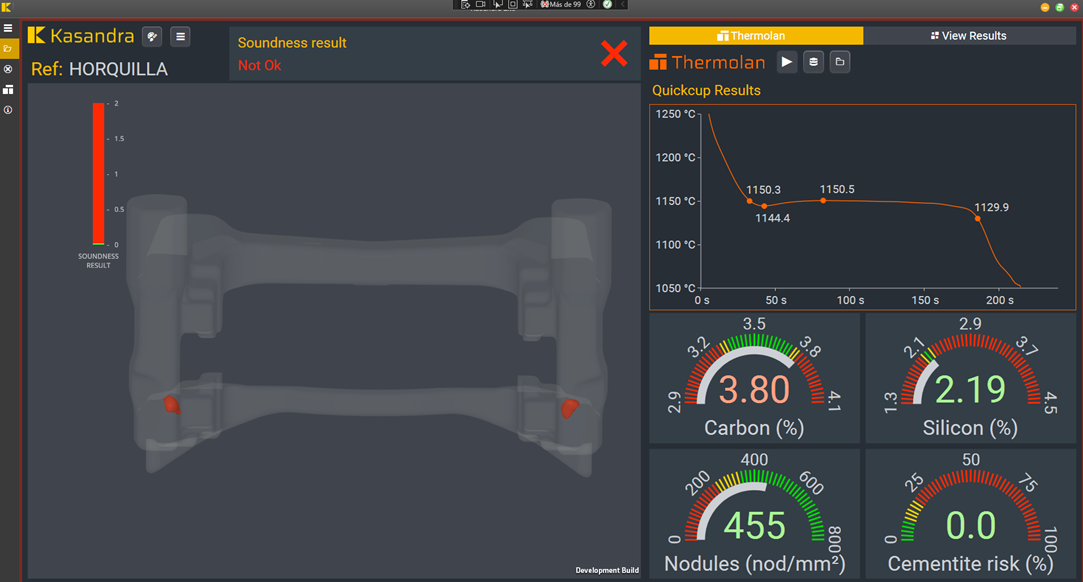
Task: Click the 1129.9 point on the cooling curve
Action: (978, 218)
